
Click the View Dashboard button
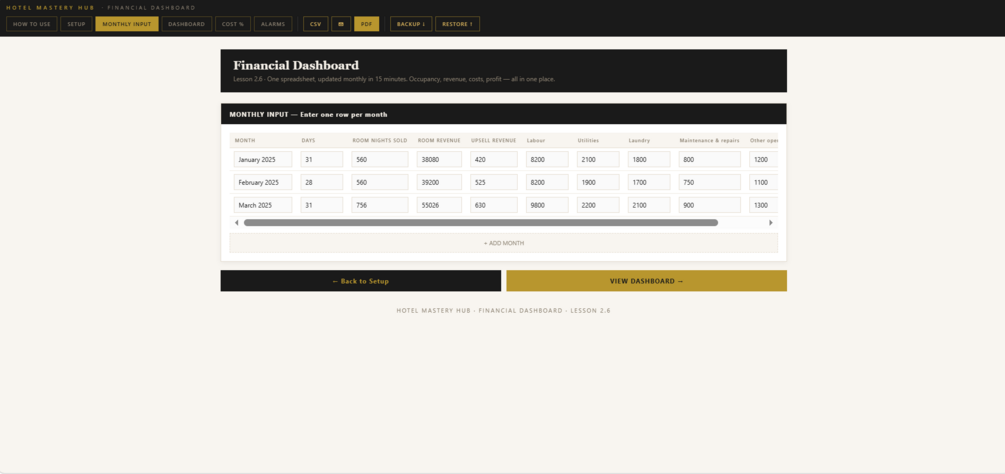tap(647, 281)
